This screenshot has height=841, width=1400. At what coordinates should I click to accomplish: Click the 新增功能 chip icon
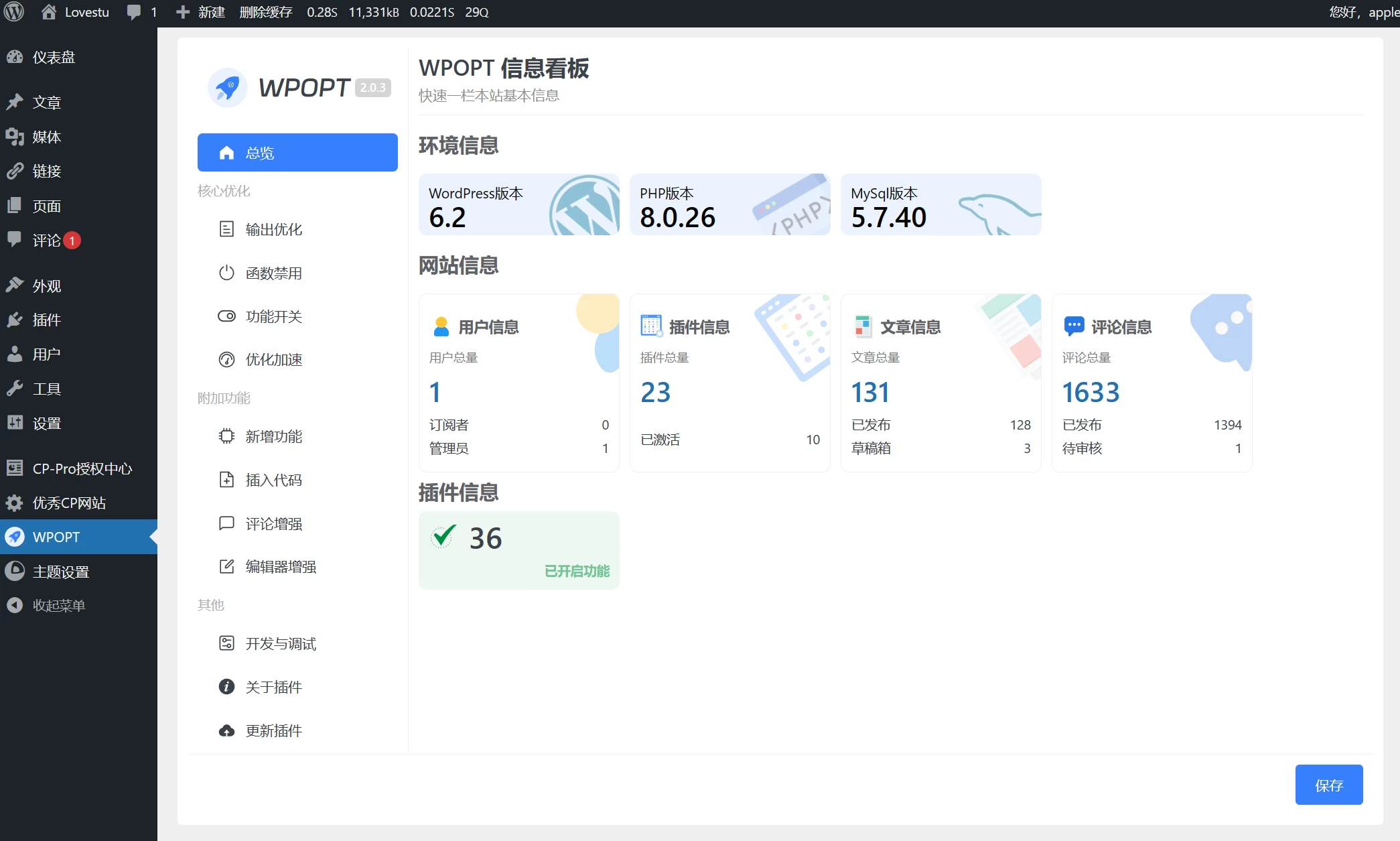[x=226, y=436]
